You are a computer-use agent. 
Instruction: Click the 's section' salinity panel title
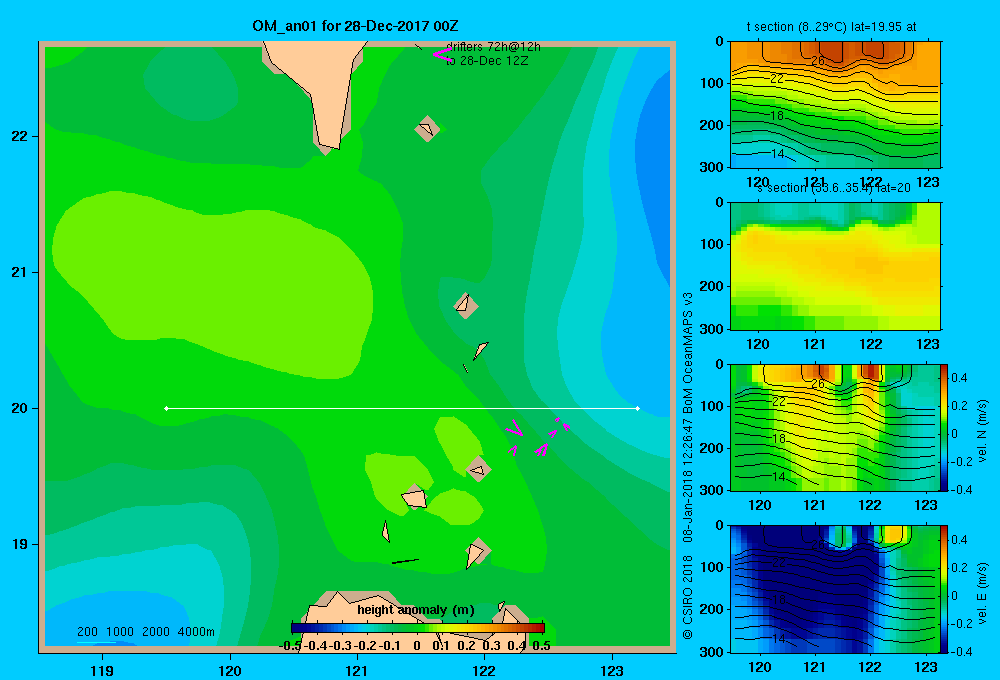click(834, 188)
